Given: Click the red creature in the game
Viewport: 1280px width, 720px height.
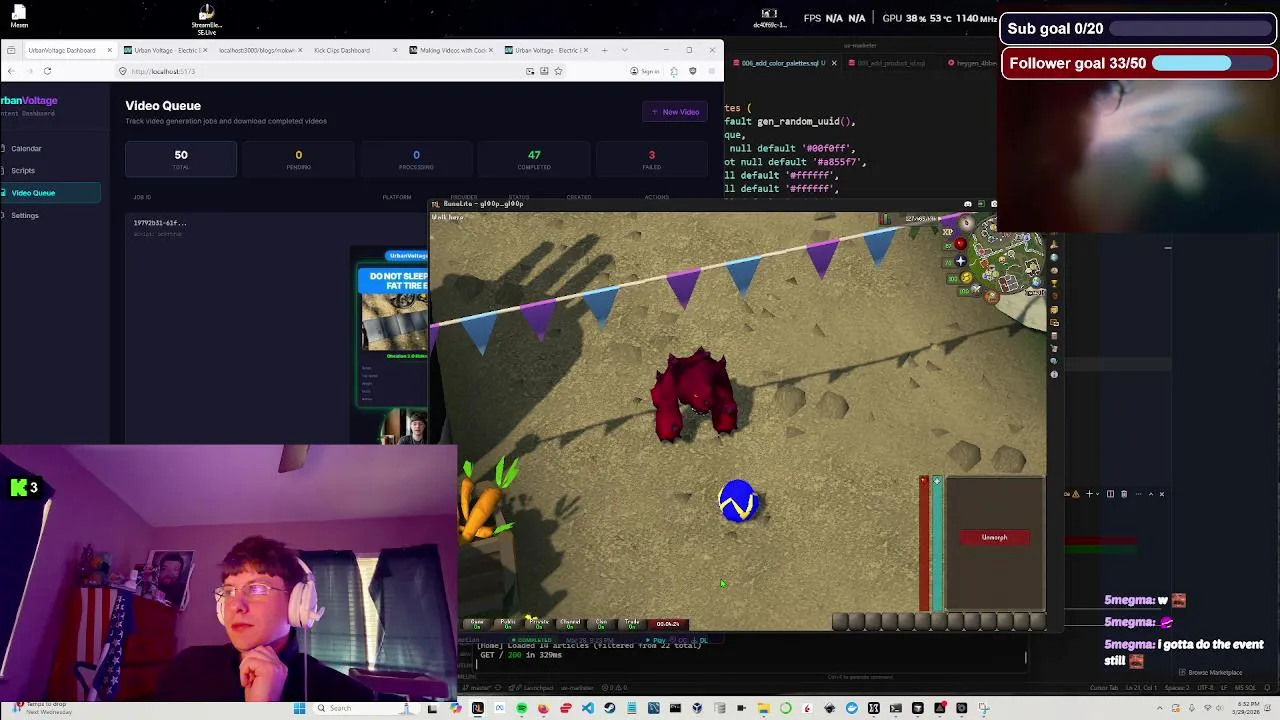Looking at the screenshot, I should pyautogui.click(x=695, y=395).
